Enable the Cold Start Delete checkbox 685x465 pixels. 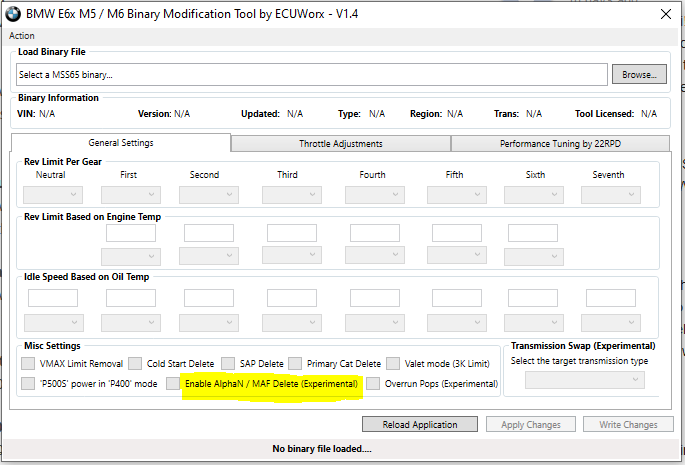pos(135,363)
